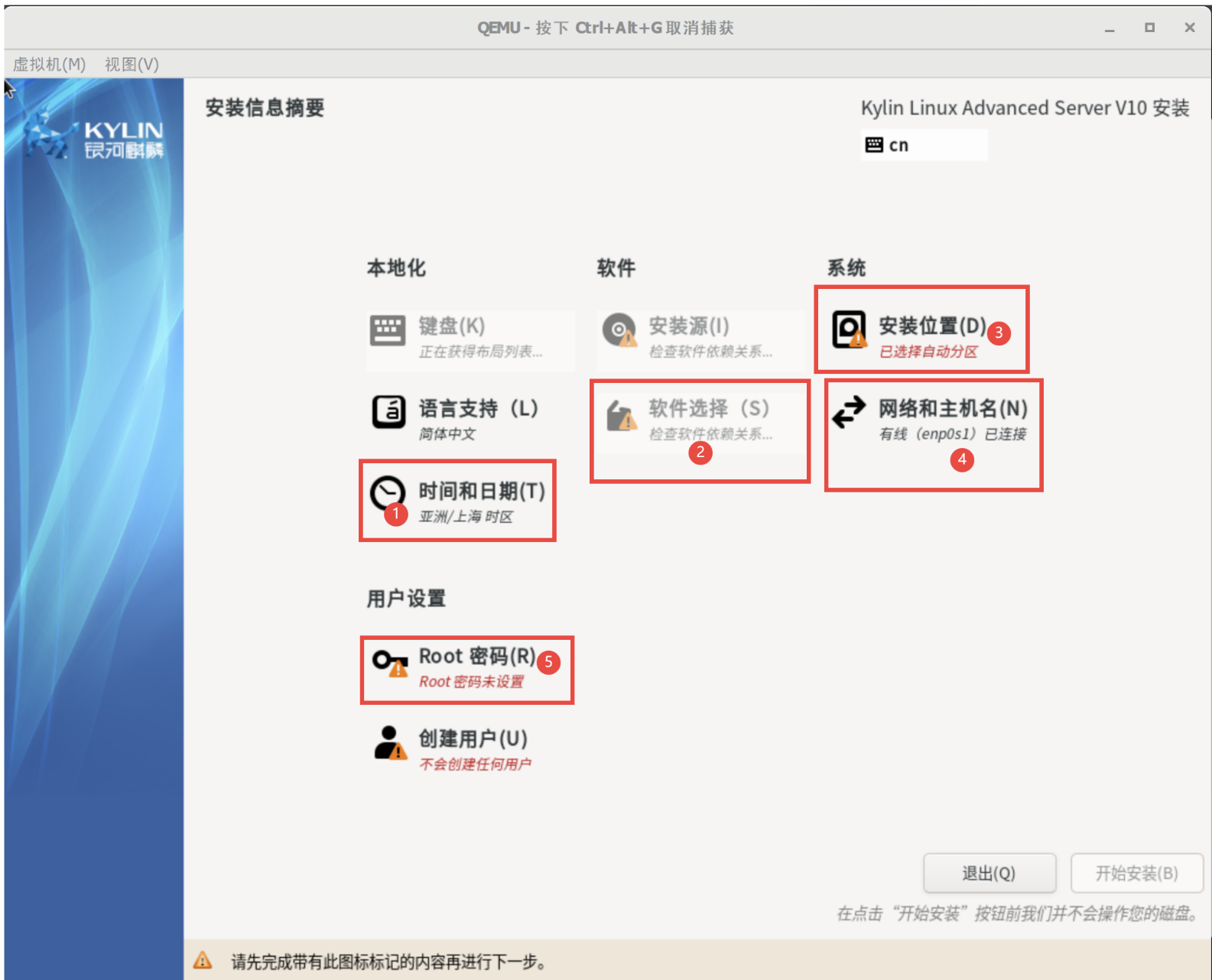Viewport: 1212px width, 980px height.
Task: Click the cn keyboard layout indicator
Action: click(x=924, y=144)
